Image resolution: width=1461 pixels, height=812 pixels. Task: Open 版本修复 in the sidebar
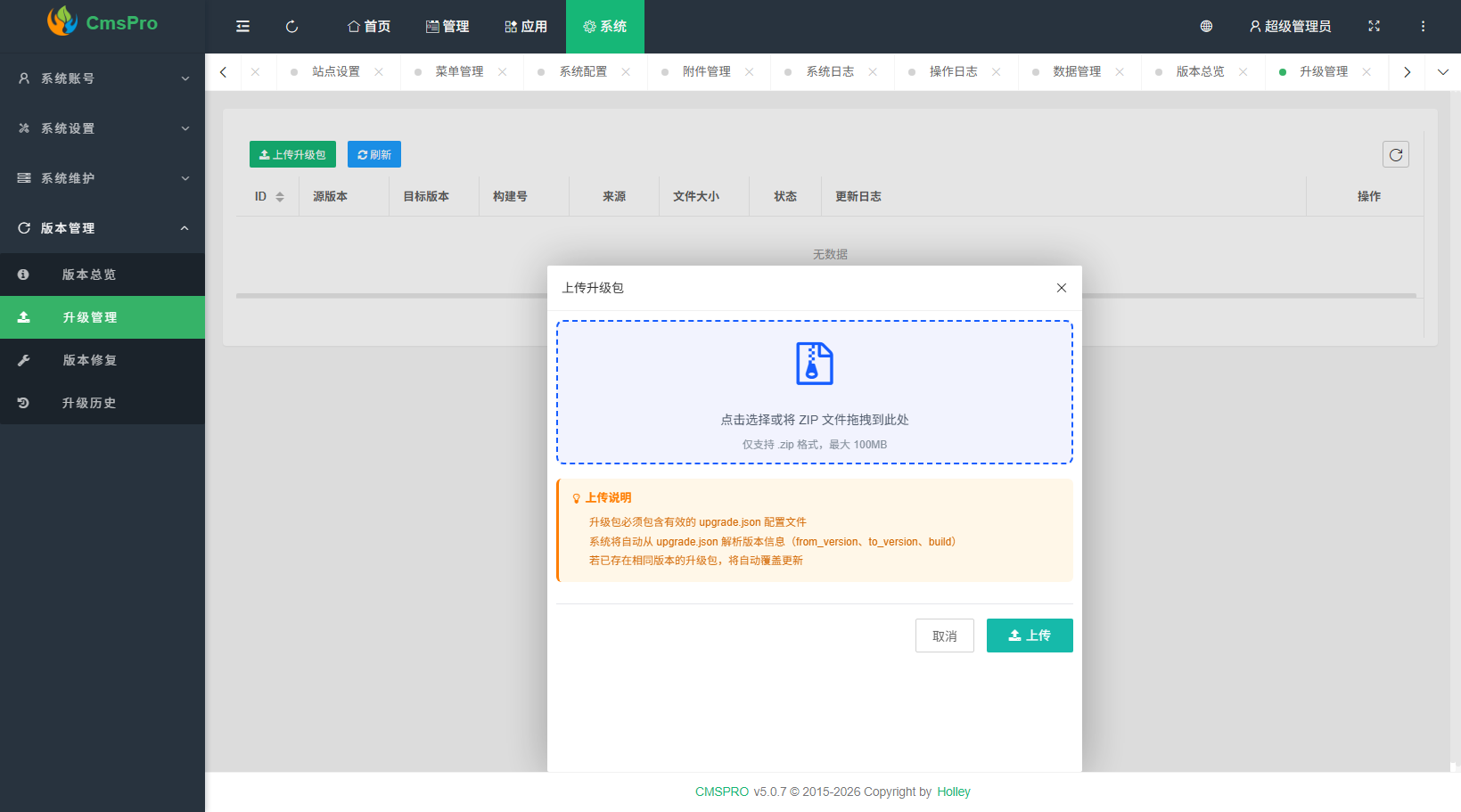click(x=103, y=360)
